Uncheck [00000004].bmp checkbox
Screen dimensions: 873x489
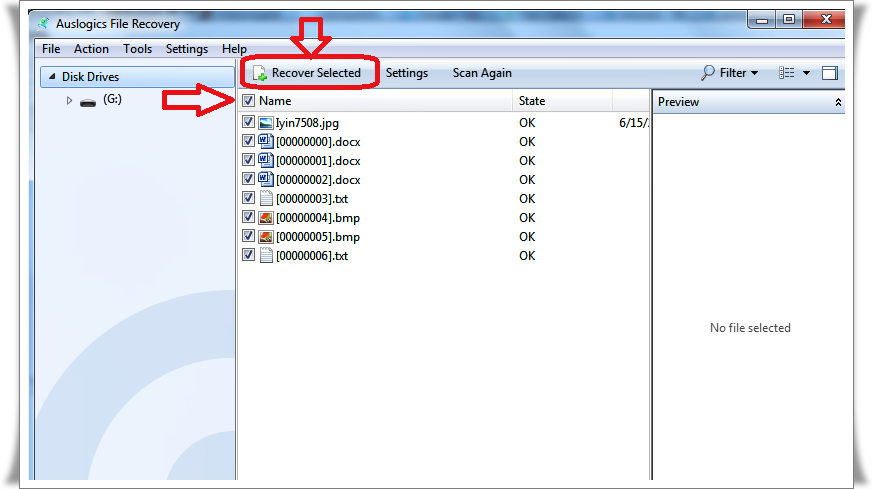pos(248,217)
